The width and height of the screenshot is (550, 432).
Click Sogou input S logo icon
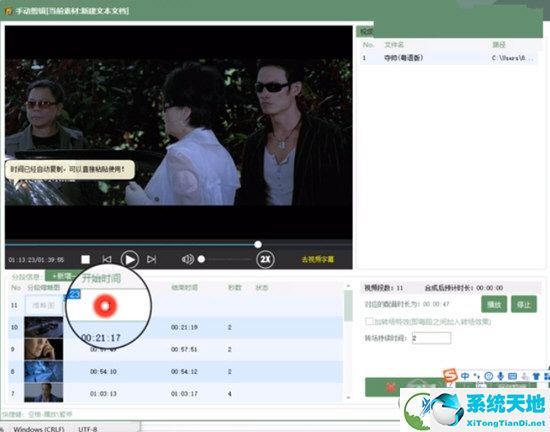click(x=450, y=376)
